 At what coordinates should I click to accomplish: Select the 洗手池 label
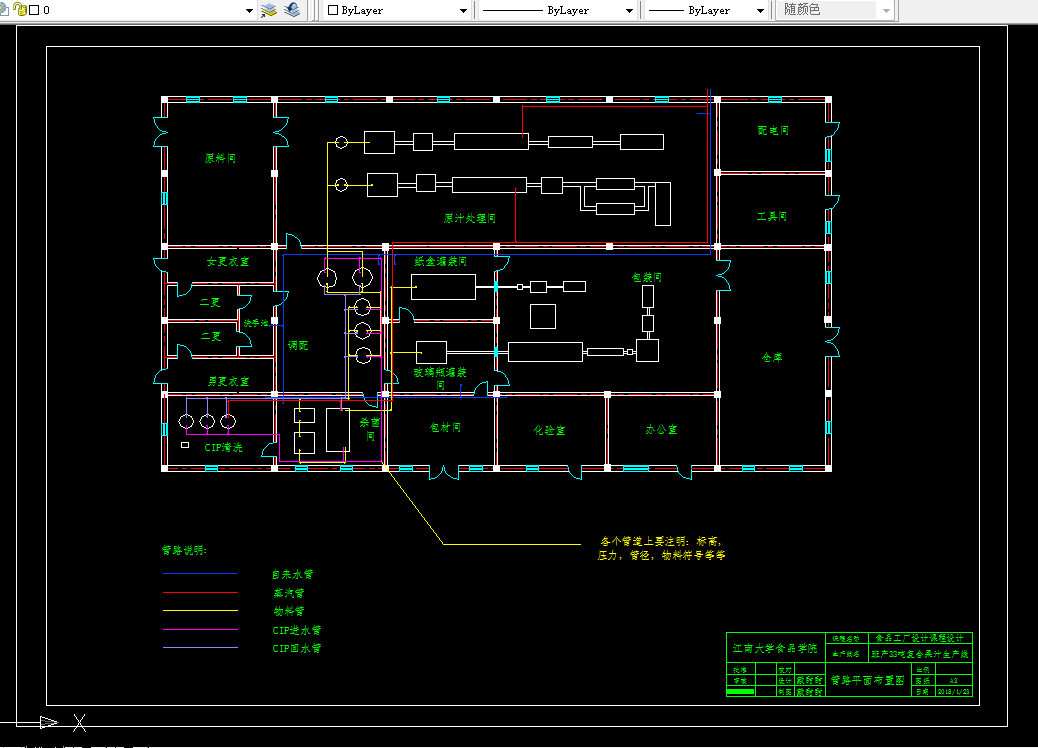coord(256,323)
